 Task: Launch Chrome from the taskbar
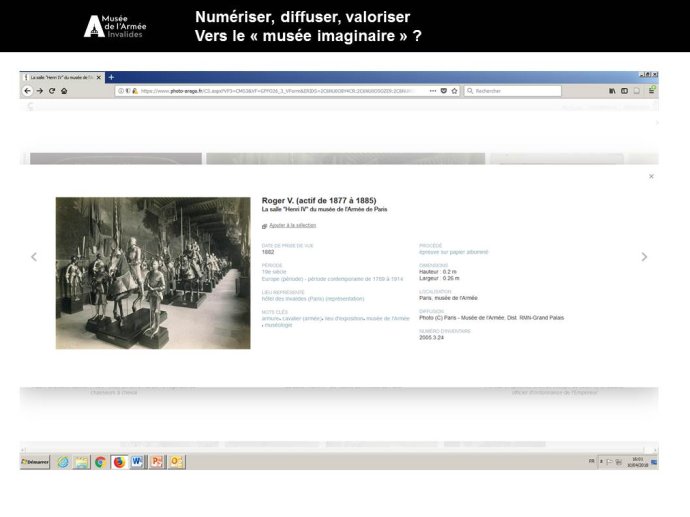click(100, 462)
